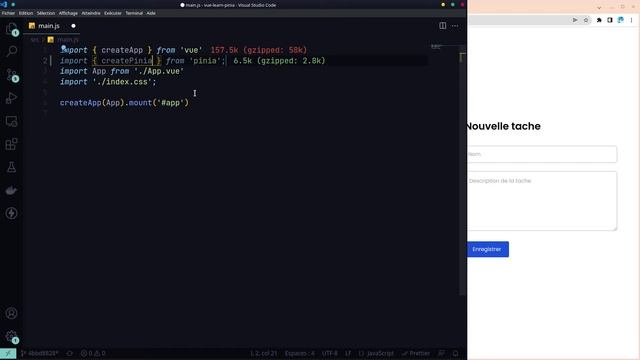Click the Nouvelle tache heading in browser
Viewport: 640px width, 360px height.
(x=504, y=126)
